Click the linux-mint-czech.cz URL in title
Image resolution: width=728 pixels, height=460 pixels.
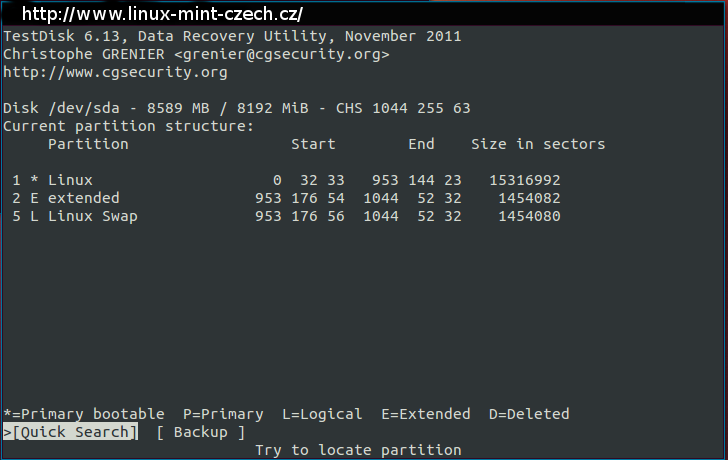162,14
